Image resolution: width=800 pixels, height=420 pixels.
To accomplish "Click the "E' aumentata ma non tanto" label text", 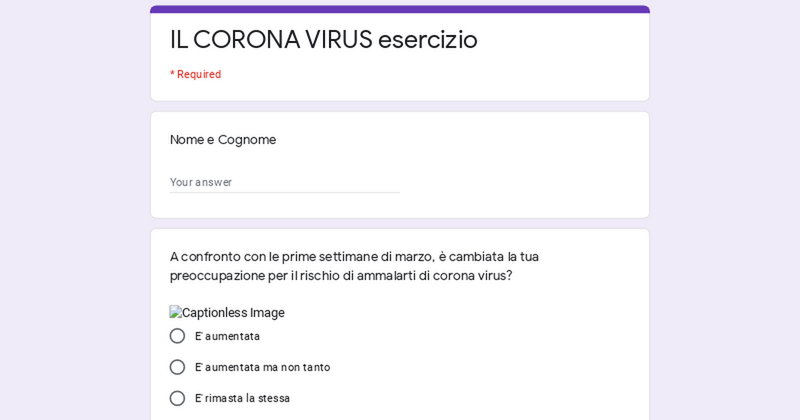I will tap(262, 367).
